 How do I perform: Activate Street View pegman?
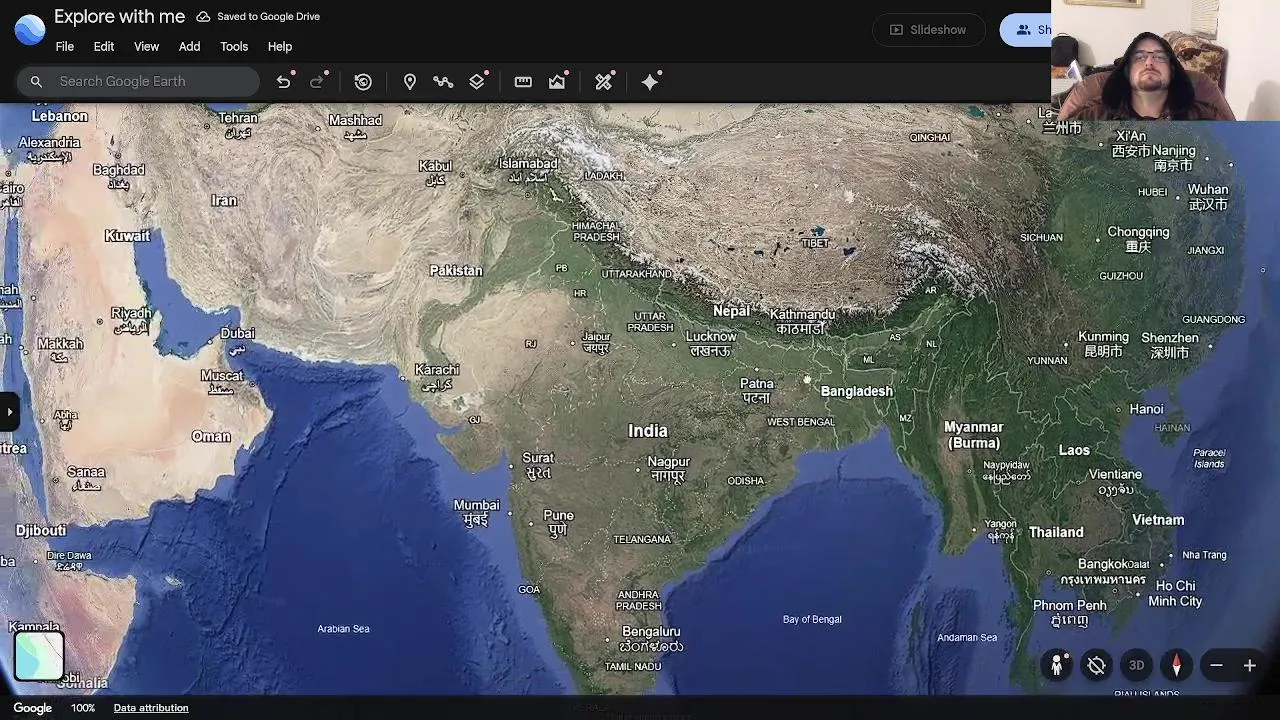pos(1056,665)
